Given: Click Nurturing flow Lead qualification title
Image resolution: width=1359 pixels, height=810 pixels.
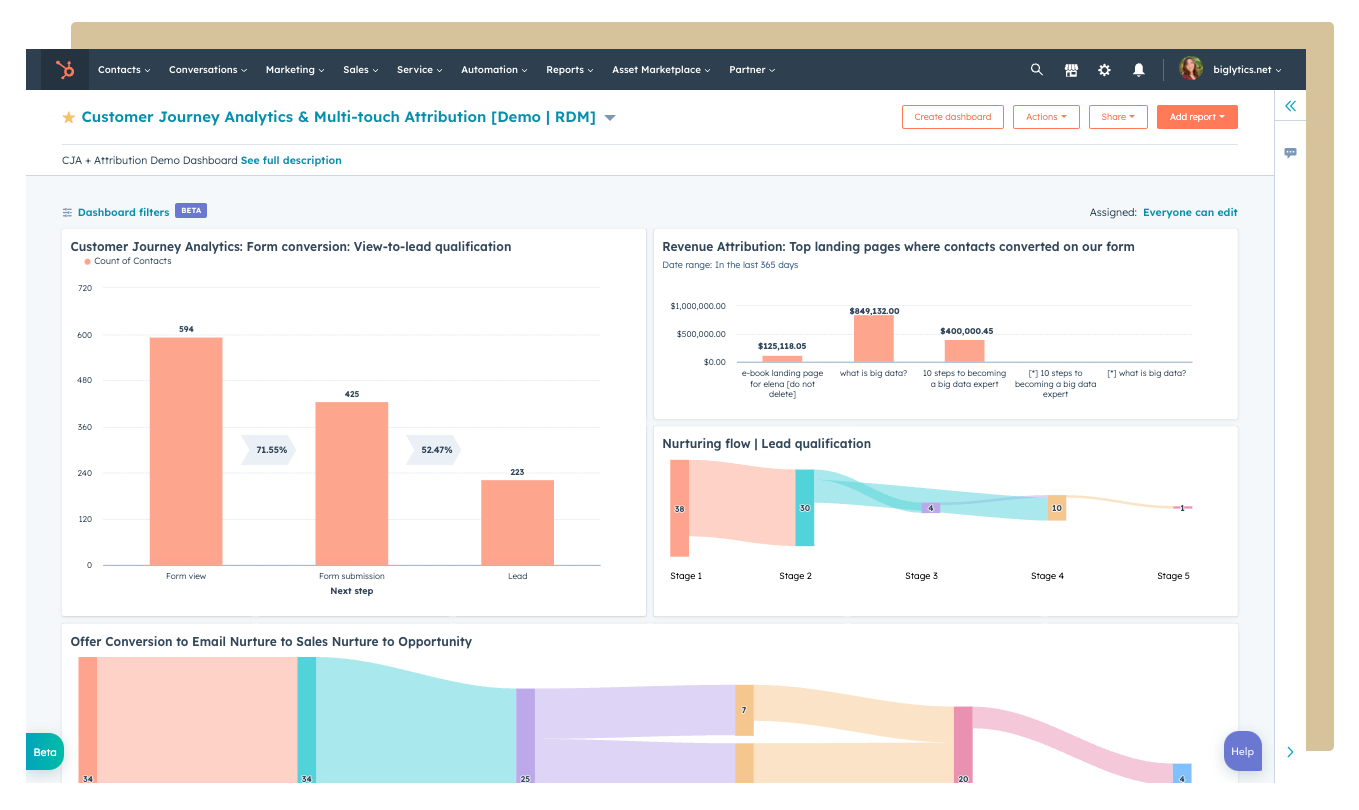Looking at the screenshot, I should [x=767, y=444].
